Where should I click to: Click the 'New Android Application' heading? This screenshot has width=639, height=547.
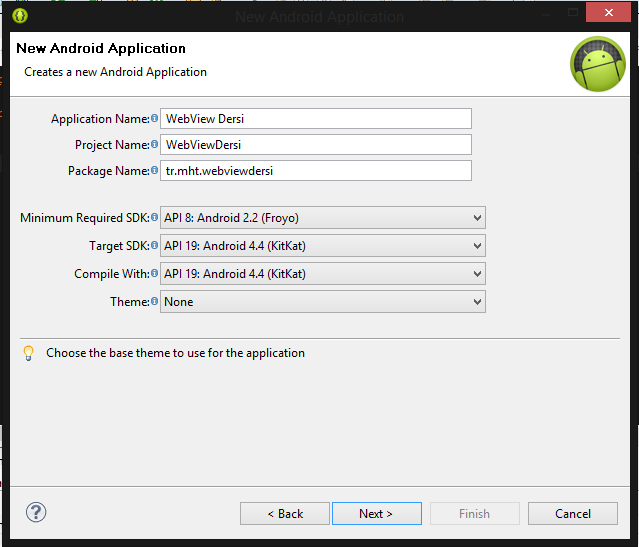(x=101, y=49)
